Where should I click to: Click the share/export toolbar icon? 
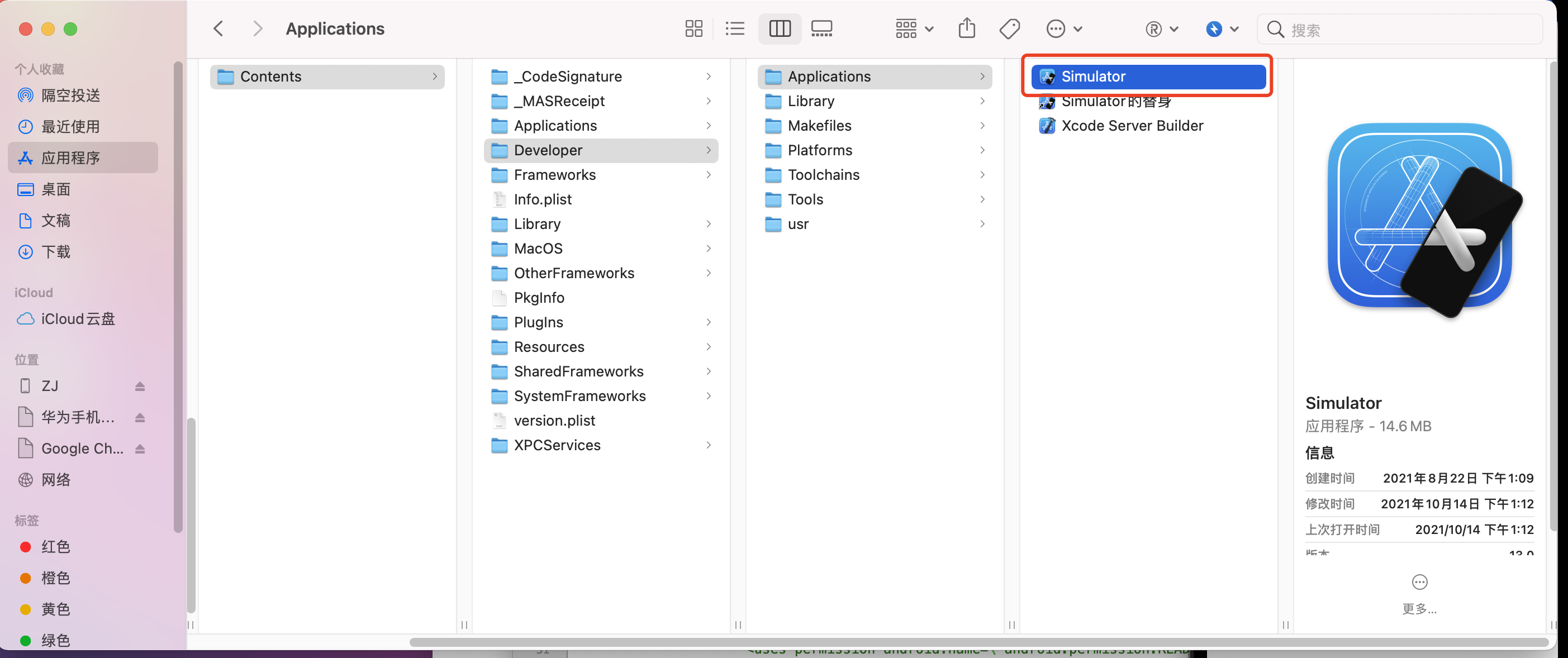click(x=966, y=27)
